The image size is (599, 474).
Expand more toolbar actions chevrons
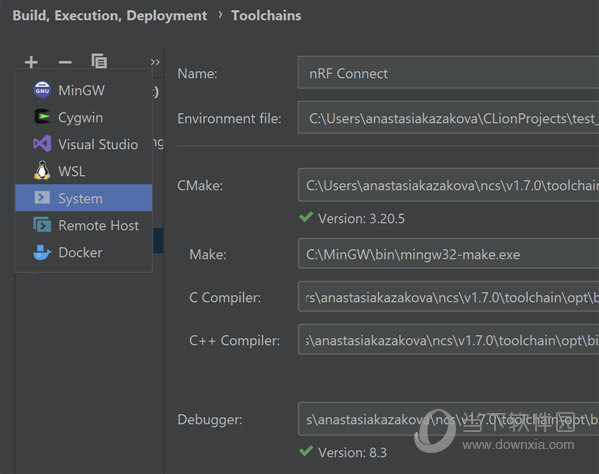pyautogui.click(x=155, y=62)
